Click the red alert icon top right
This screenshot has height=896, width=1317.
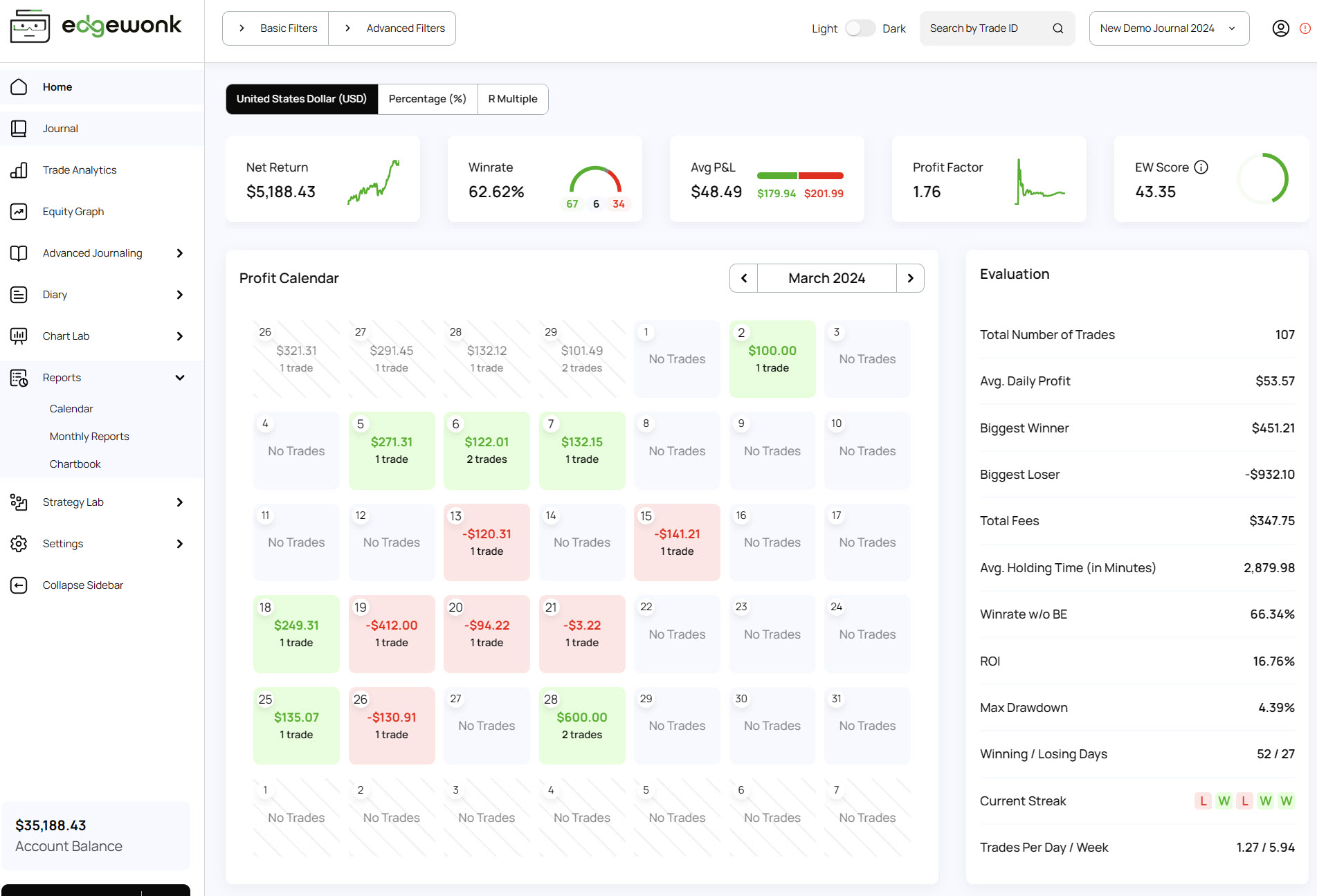[1305, 28]
